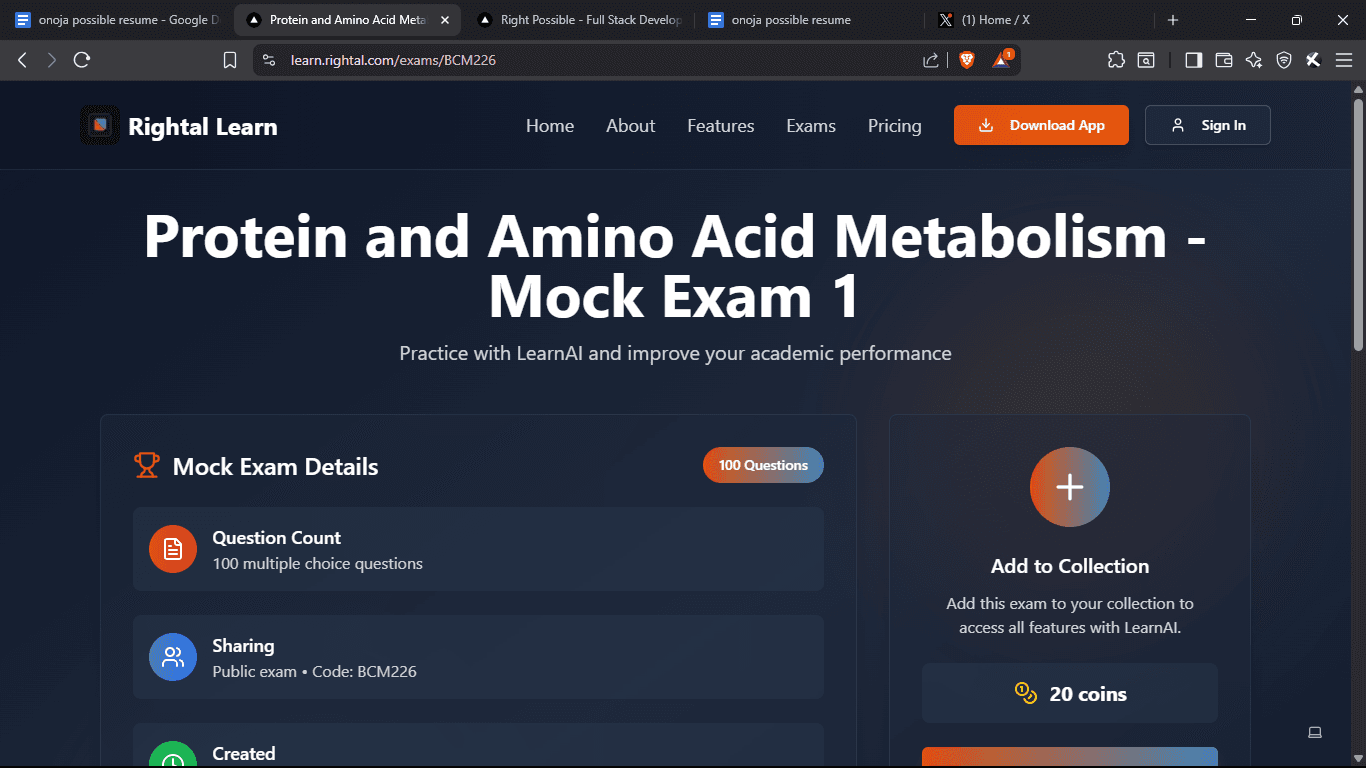Open the browser main menu icon

[1342, 60]
